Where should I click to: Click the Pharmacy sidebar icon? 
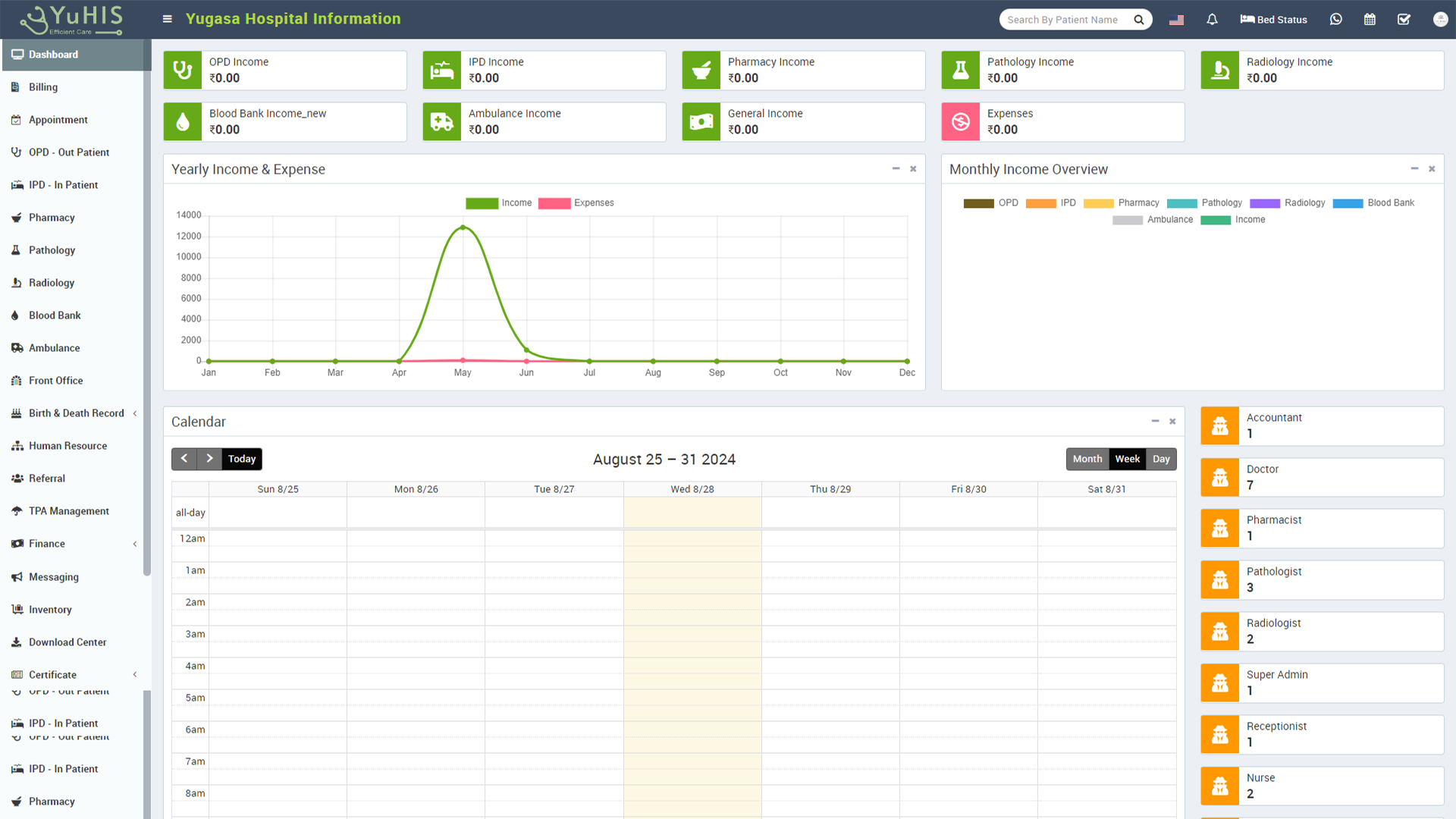pyautogui.click(x=16, y=217)
